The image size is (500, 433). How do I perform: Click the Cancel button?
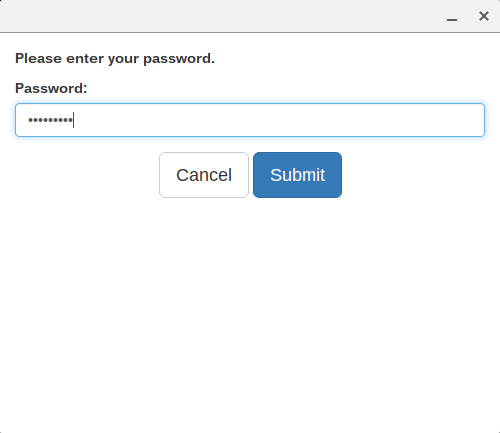tap(204, 175)
